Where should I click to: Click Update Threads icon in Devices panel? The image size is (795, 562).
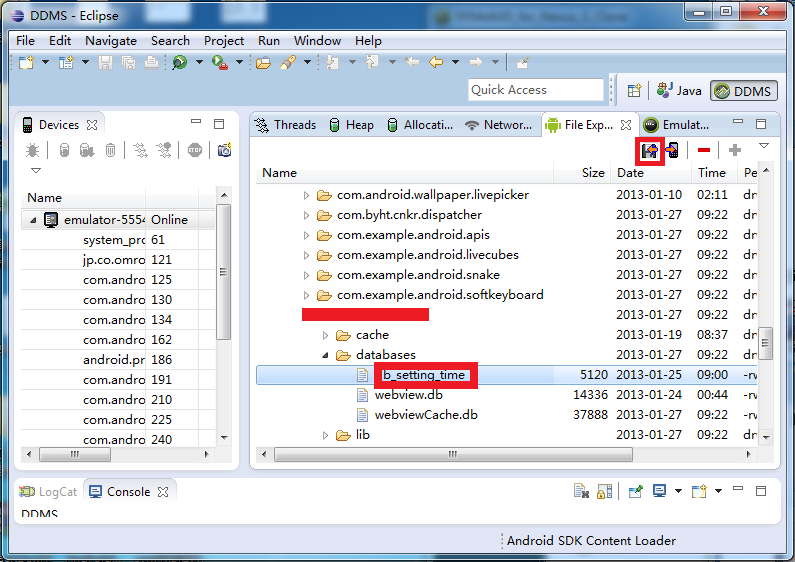140,150
